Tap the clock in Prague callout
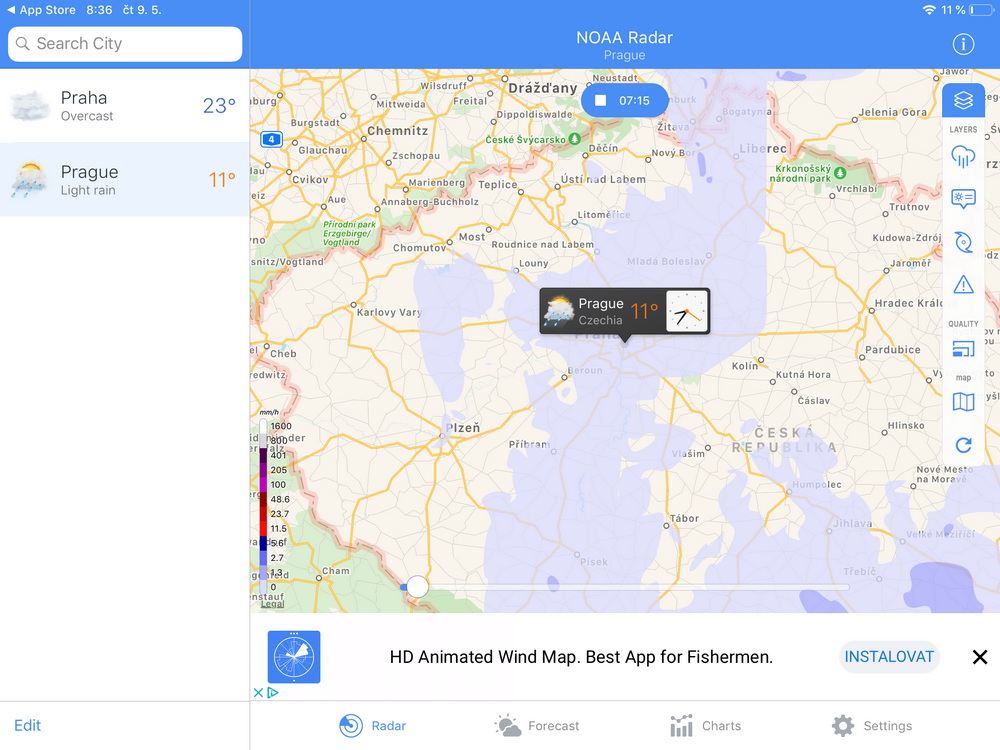Image resolution: width=1000 pixels, height=750 pixels. point(687,311)
